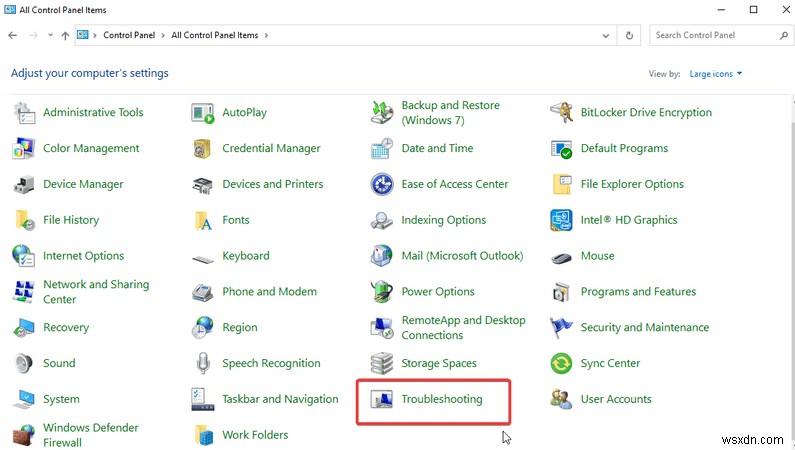Click Programs and Features link

638,292
